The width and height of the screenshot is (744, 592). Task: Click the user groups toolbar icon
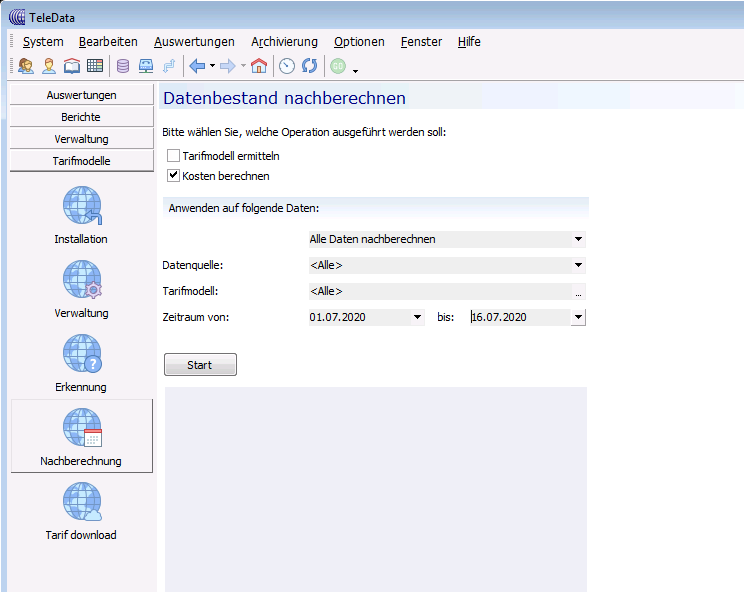pyautogui.click(x=26, y=66)
